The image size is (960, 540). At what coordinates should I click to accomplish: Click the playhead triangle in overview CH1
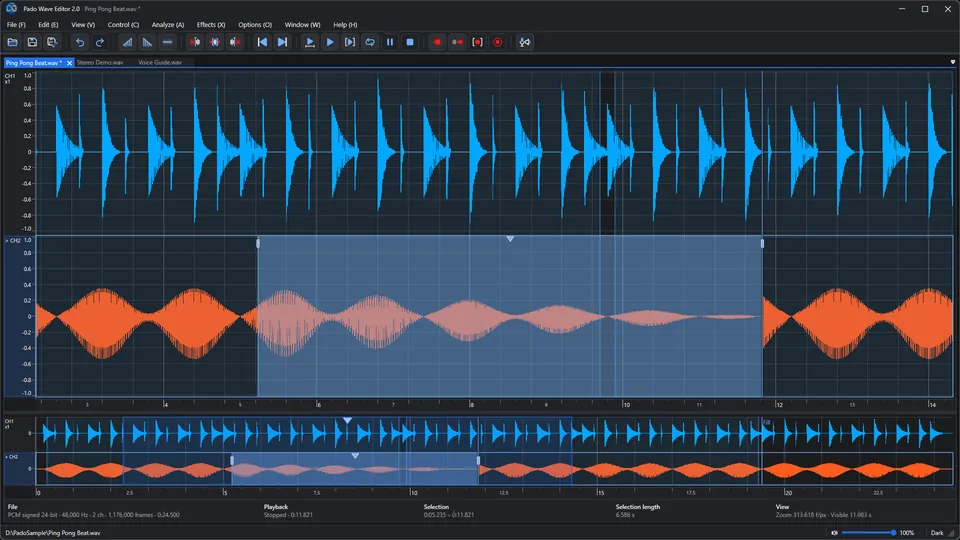click(347, 420)
